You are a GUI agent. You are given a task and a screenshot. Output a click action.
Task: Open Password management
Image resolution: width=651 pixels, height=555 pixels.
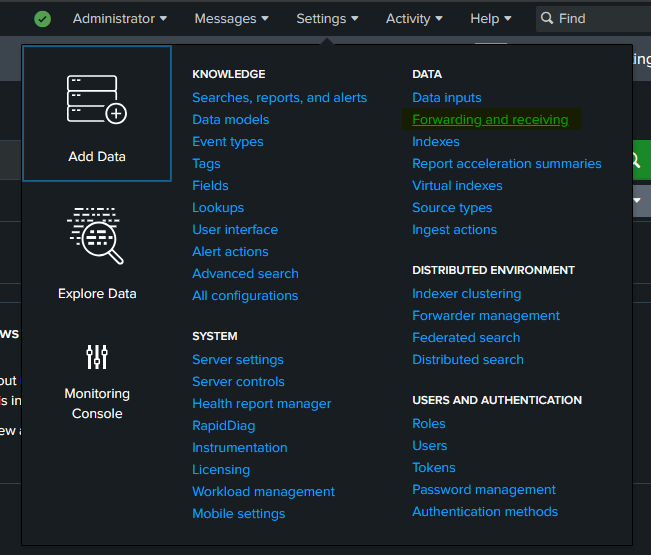pyautogui.click(x=484, y=489)
